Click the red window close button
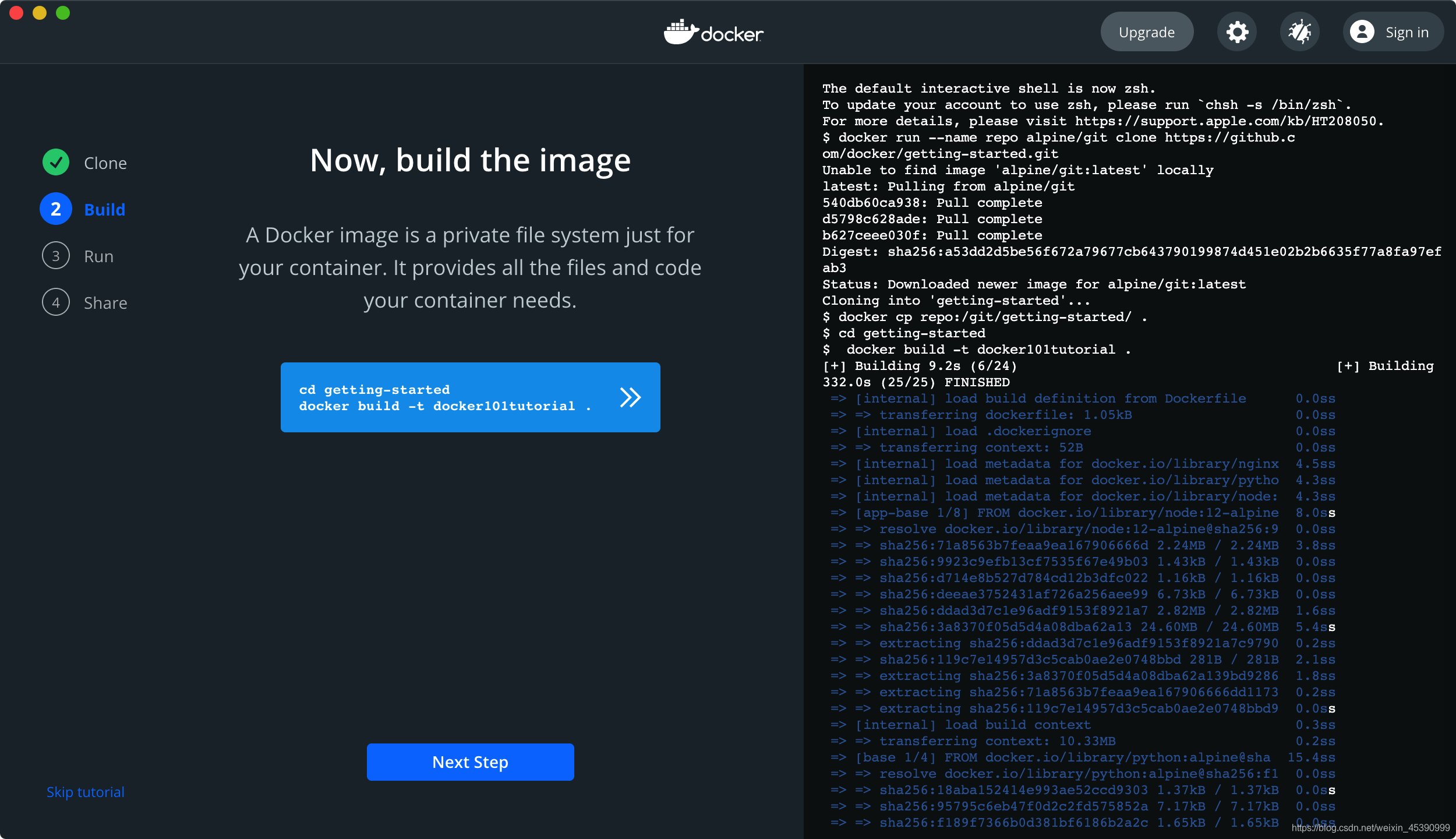The image size is (1456, 839). (16, 13)
